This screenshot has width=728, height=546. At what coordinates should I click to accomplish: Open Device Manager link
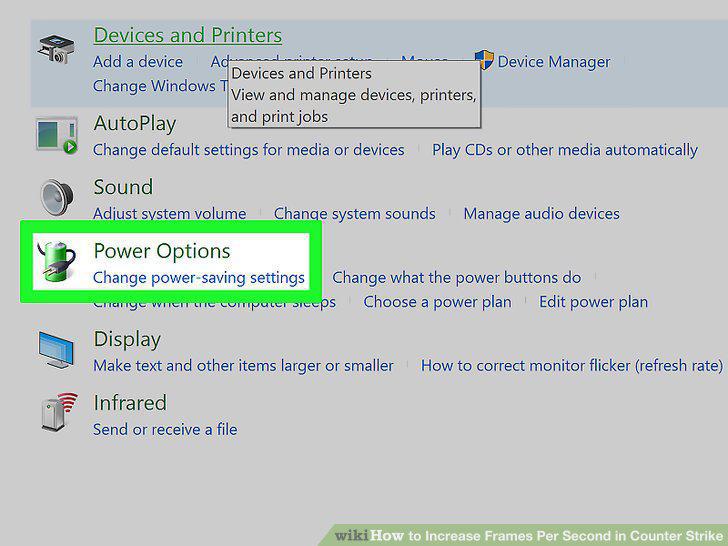point(554,62)
